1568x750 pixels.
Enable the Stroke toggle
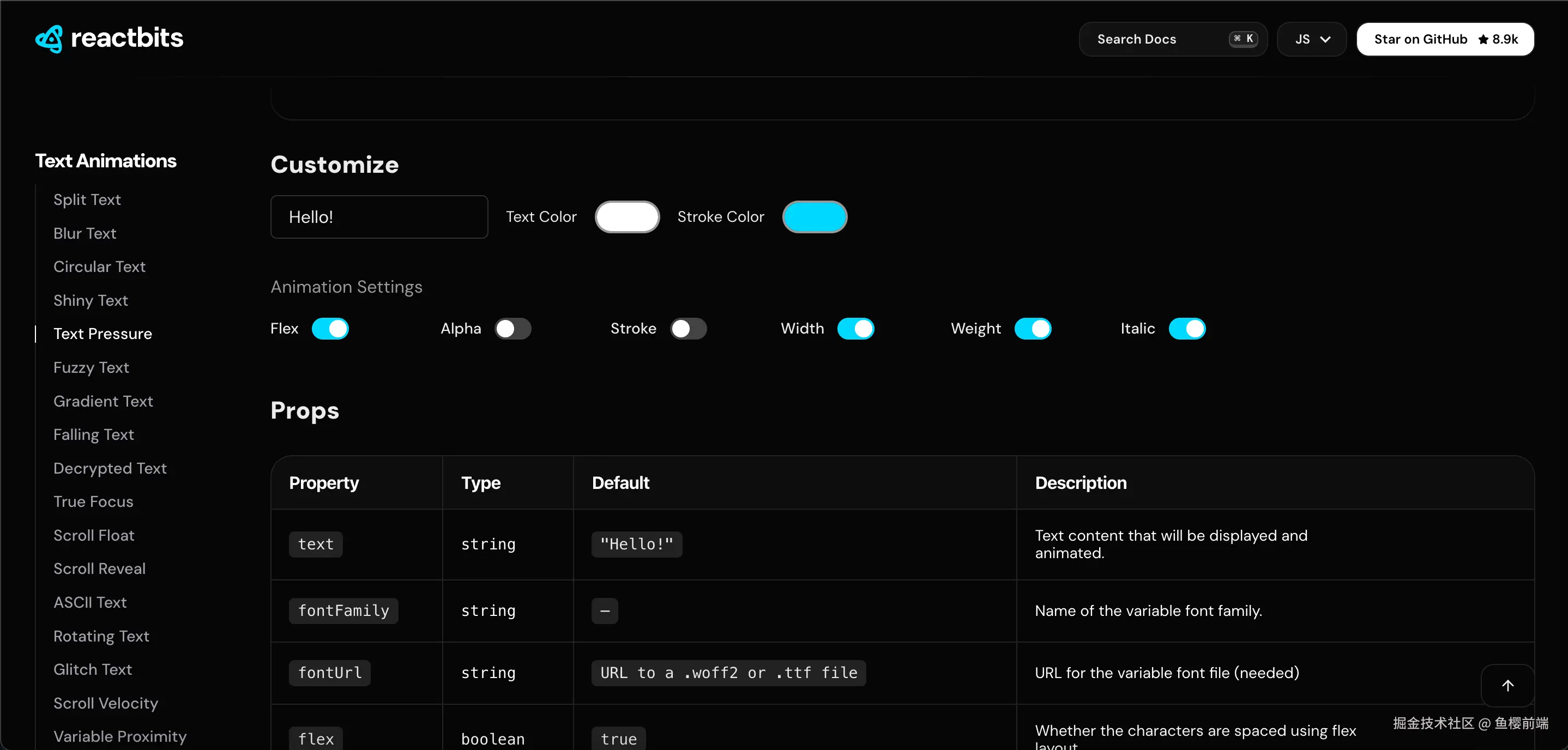689,329
